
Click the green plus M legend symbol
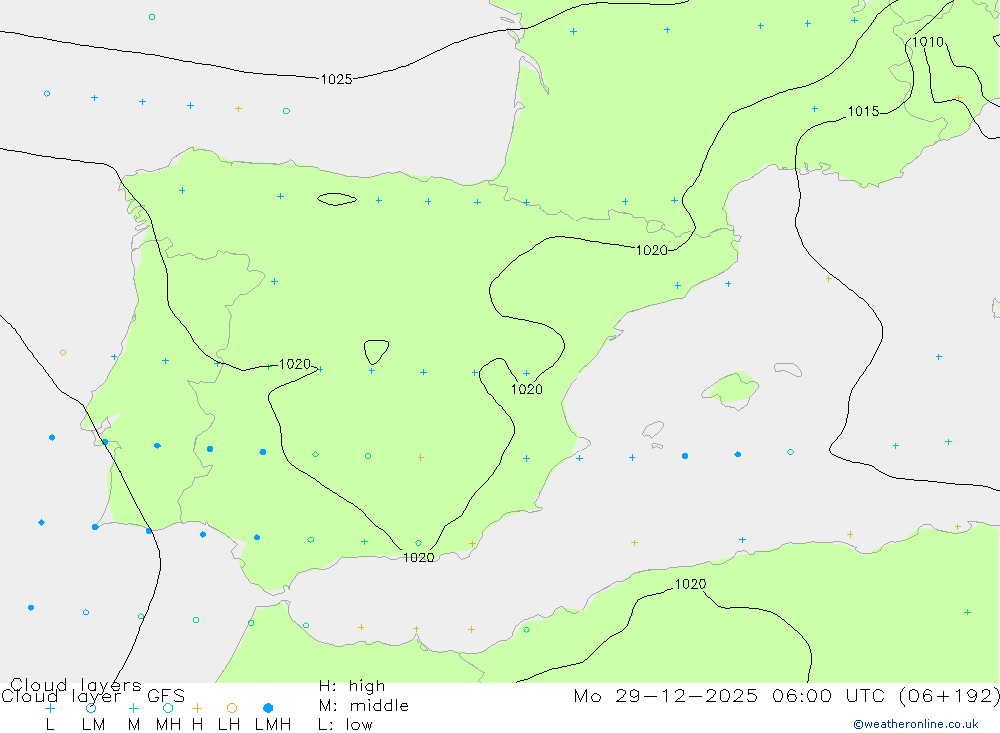coord(133,708)
